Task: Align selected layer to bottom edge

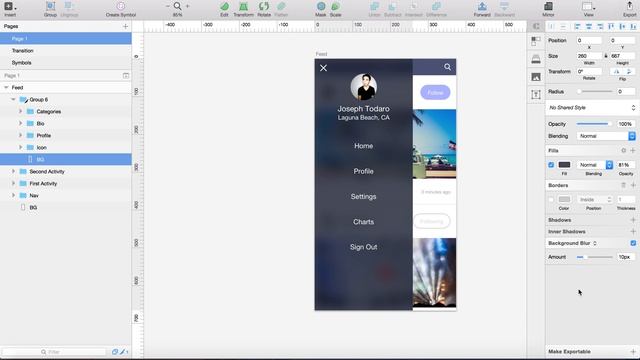Action: [633, 27]
